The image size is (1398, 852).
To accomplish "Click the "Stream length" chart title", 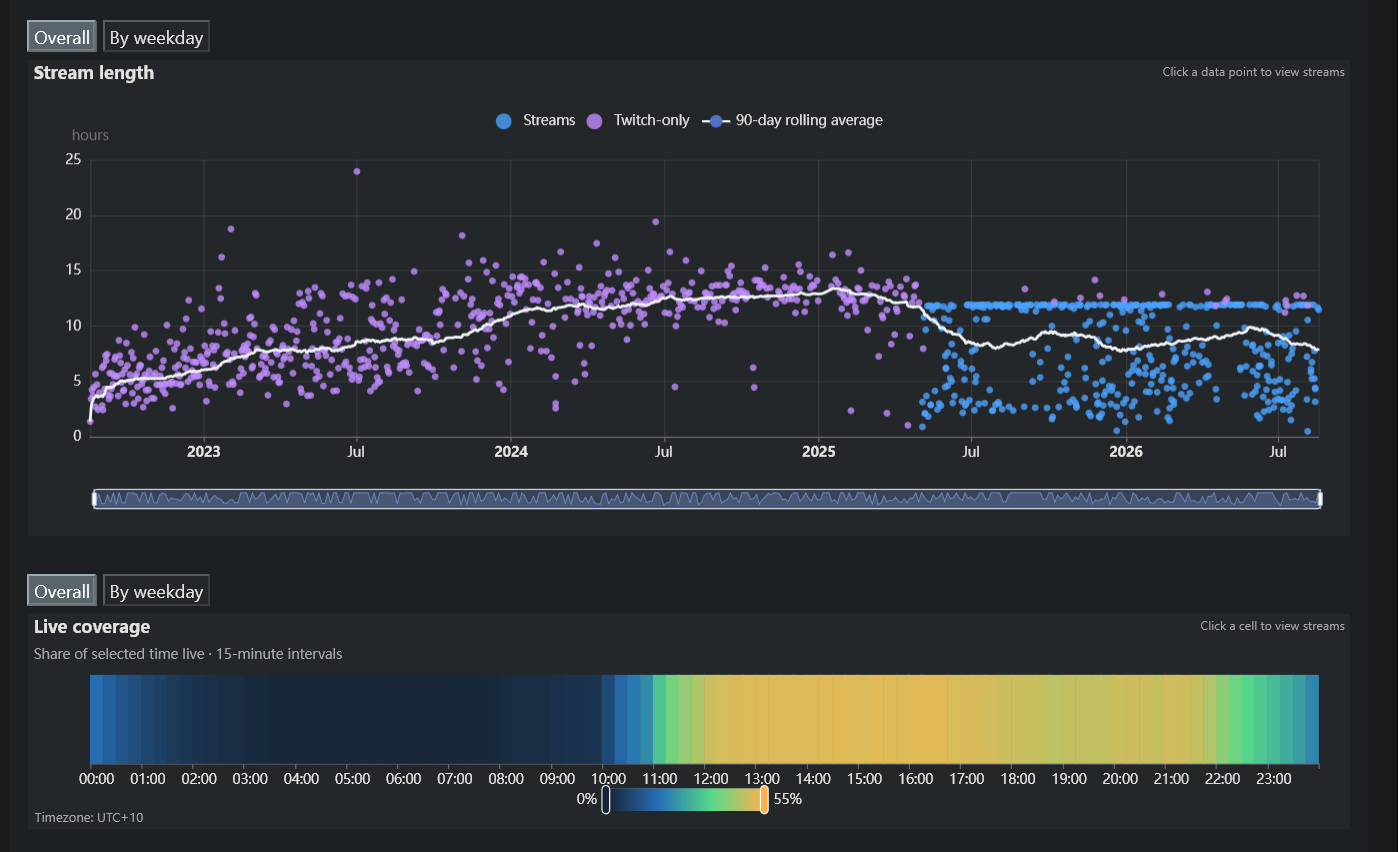I will click(x=94, y=72).
